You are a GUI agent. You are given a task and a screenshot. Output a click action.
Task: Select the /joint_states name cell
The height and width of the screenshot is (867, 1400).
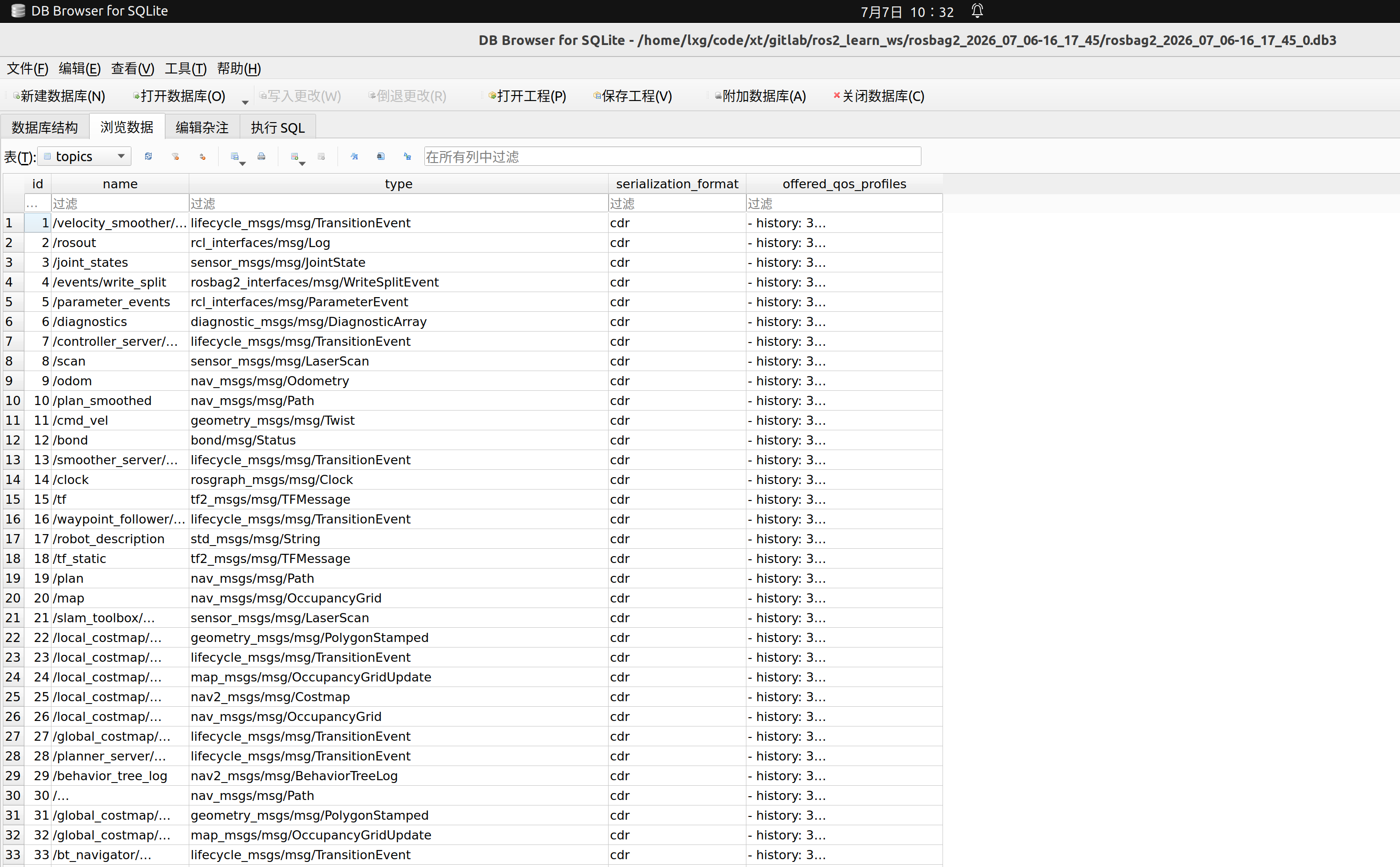pos(120,263)
